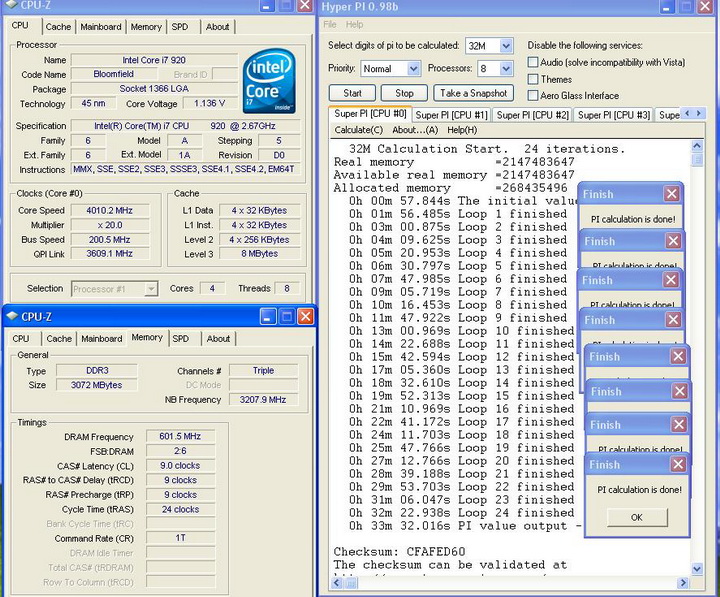Open the About...(A) menu
Image resolution: width=720 pixels, height=597 pixels.
point(415,130)
